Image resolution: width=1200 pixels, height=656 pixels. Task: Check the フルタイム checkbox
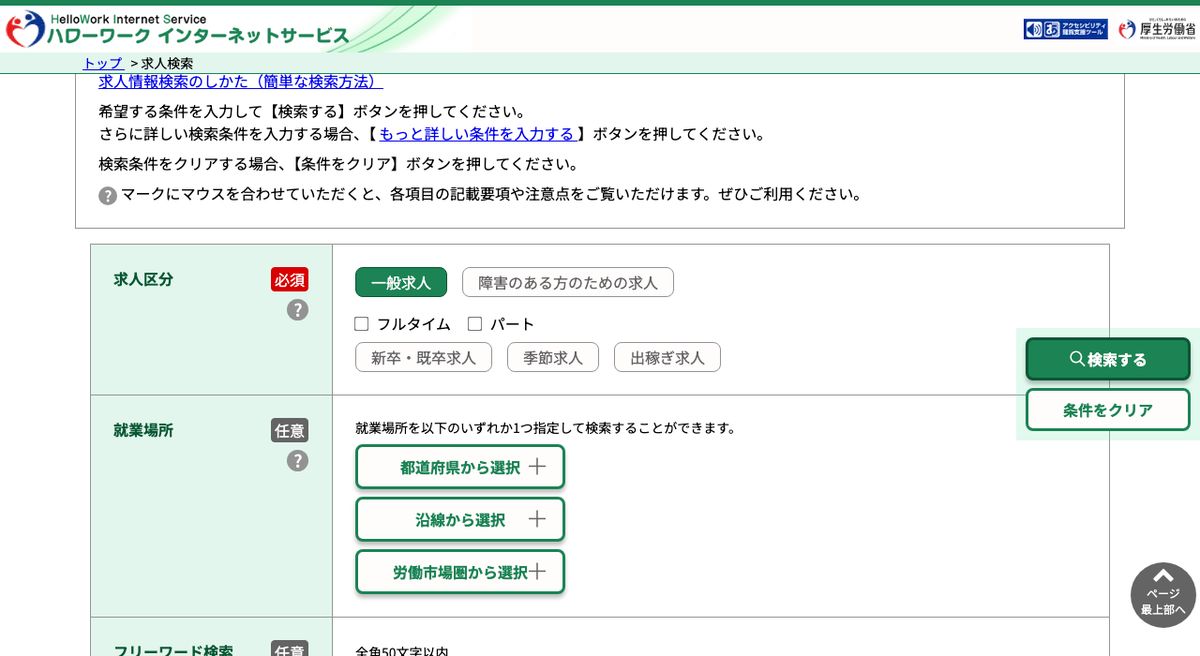pos(362,324)
